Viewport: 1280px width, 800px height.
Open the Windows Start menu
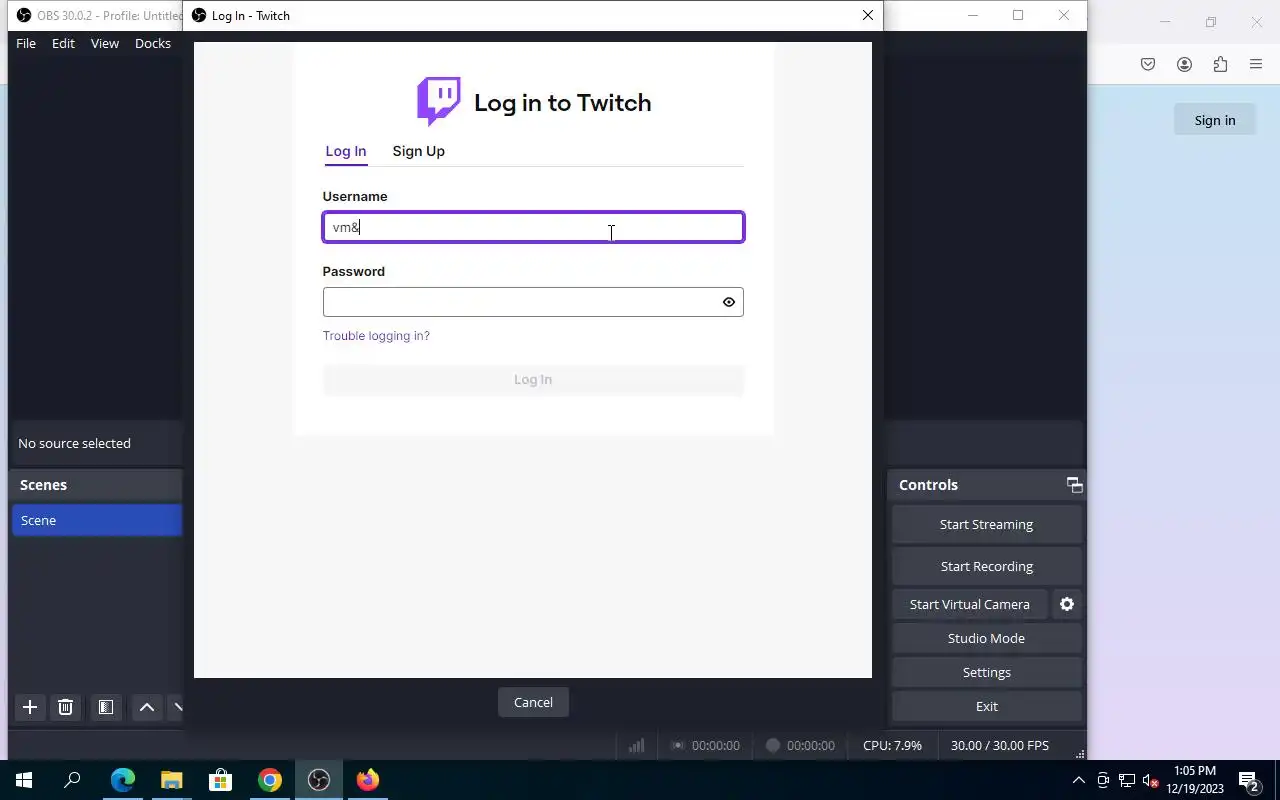click(x=24, y=780)
